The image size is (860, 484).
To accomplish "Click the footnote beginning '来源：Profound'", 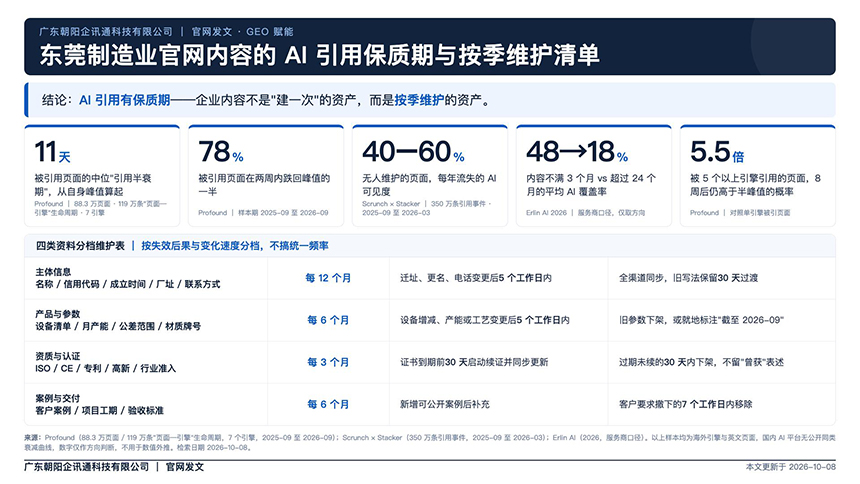I will tap(429, 442).
